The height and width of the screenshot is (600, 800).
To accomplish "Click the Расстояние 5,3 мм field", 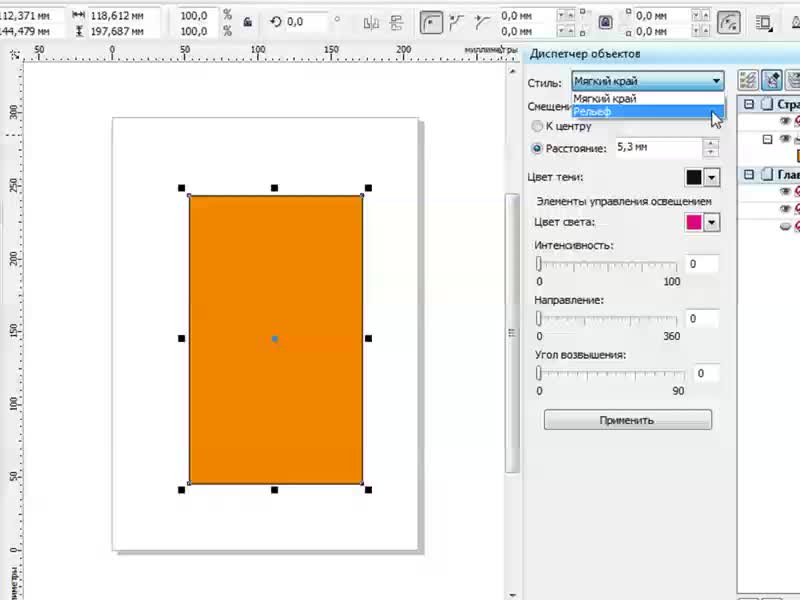I will pyautogui.click(x=659, y=147).
